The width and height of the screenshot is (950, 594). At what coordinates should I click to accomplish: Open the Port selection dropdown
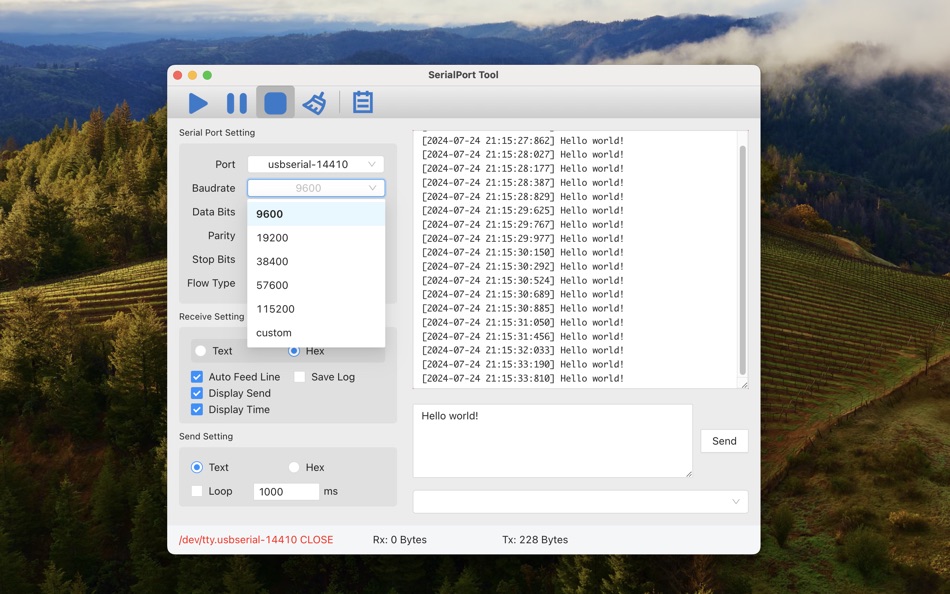tap(316, 164)
